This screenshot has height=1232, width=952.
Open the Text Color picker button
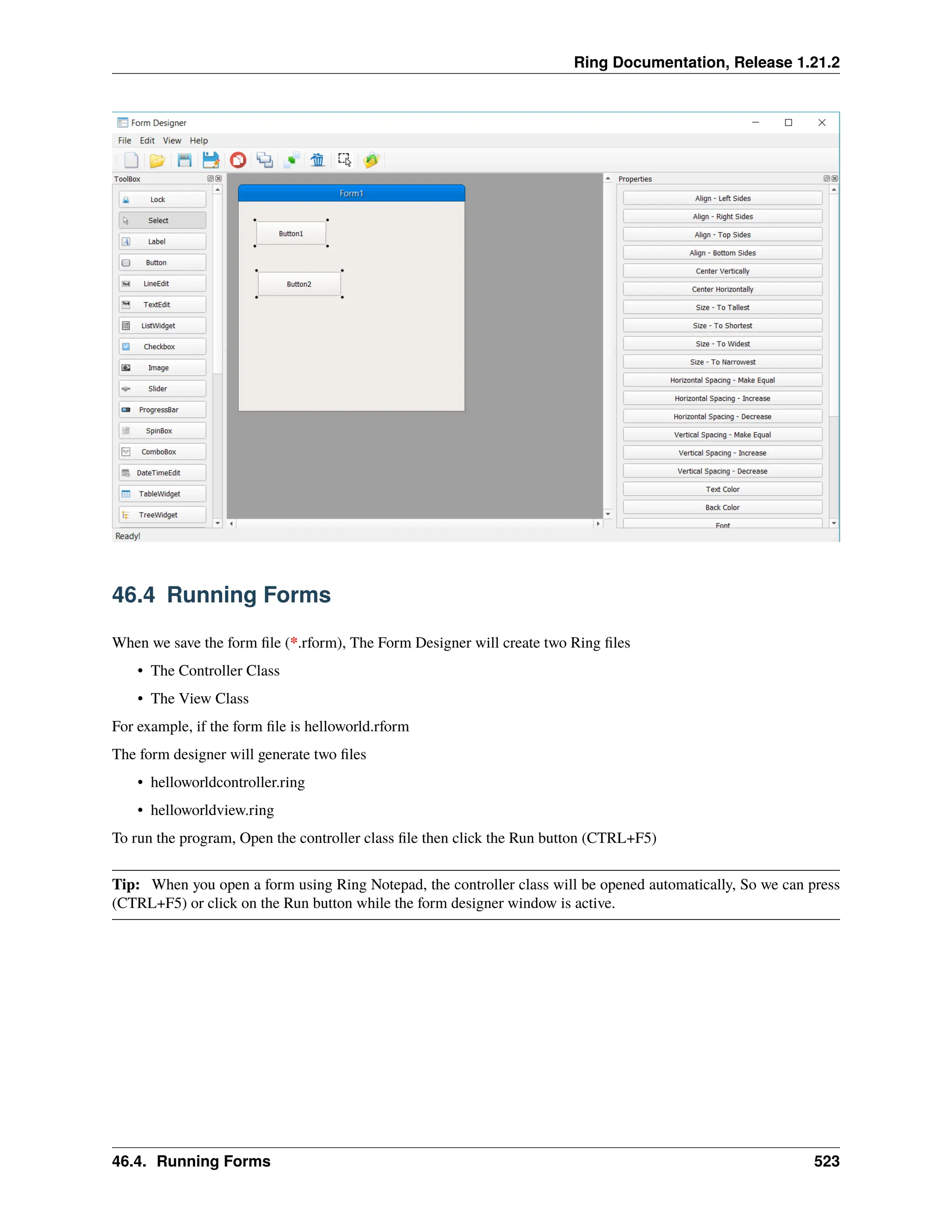click(722, 489)
